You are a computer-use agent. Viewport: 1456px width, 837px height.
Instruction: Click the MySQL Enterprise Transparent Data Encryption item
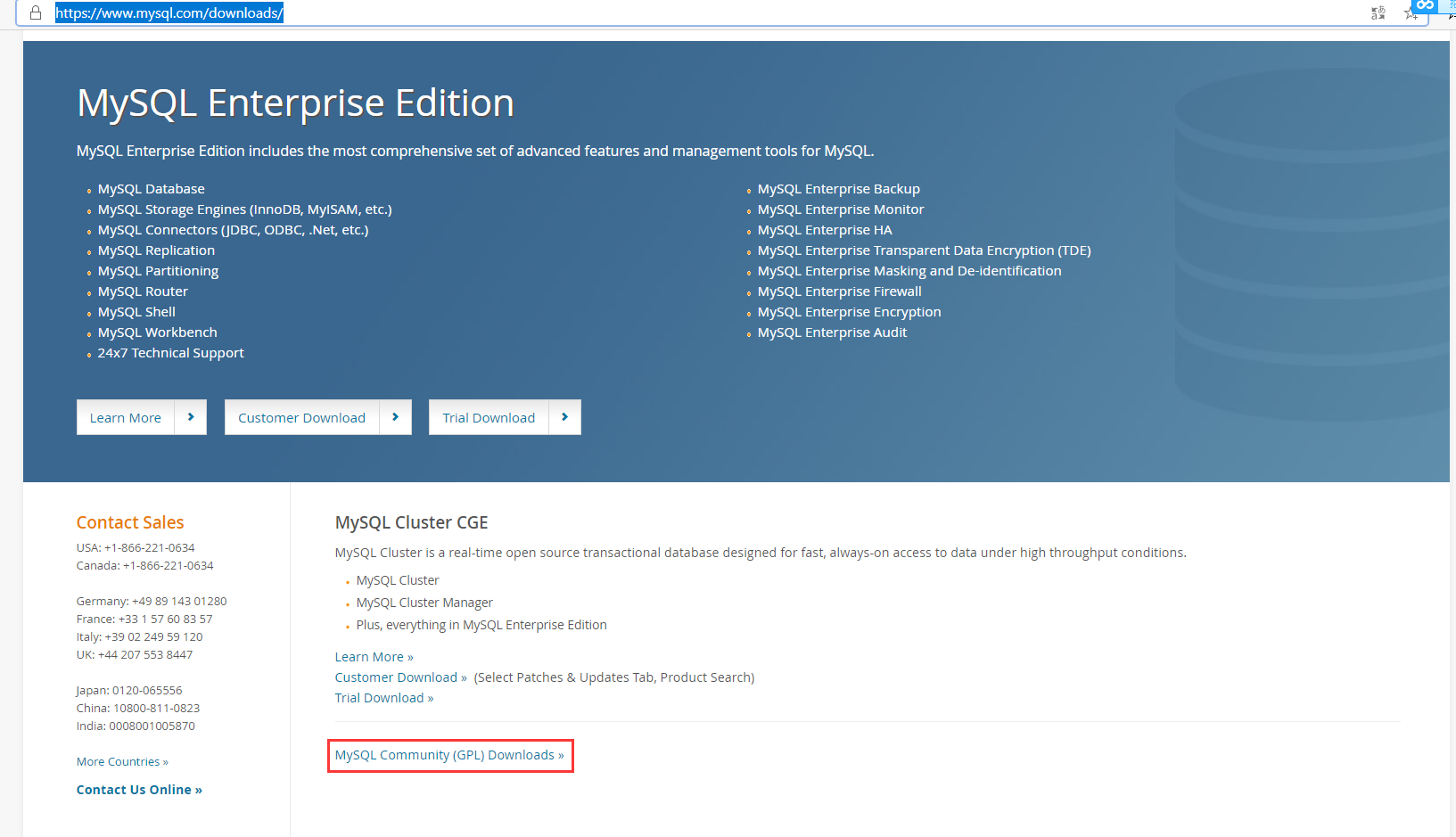[925, 250]
